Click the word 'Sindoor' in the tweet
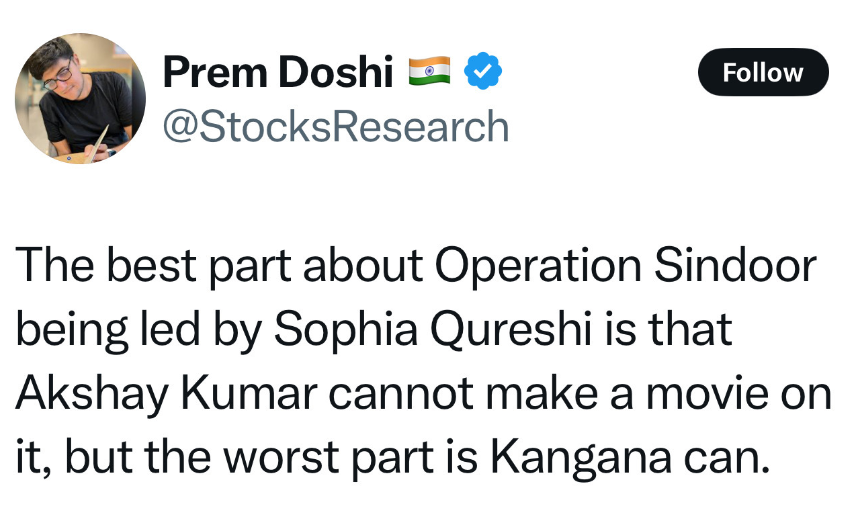 click(x=735, y=265)
